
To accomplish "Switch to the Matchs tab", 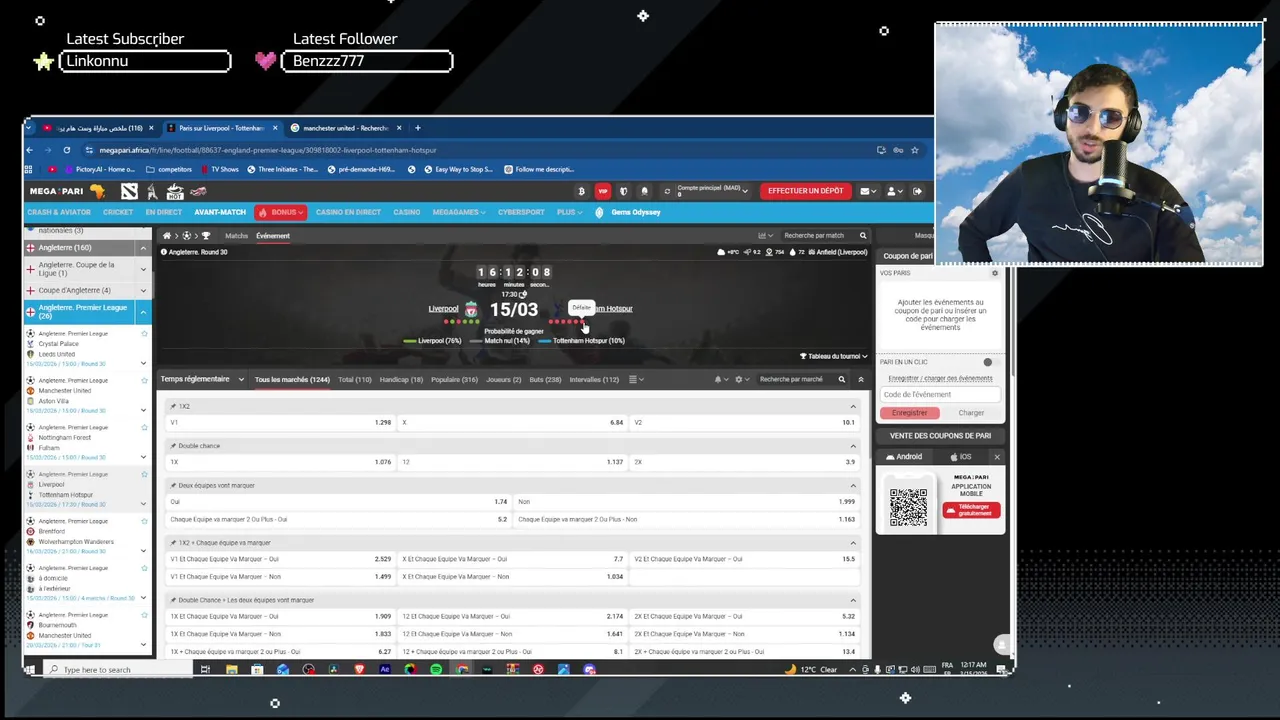I will point(236,236).
